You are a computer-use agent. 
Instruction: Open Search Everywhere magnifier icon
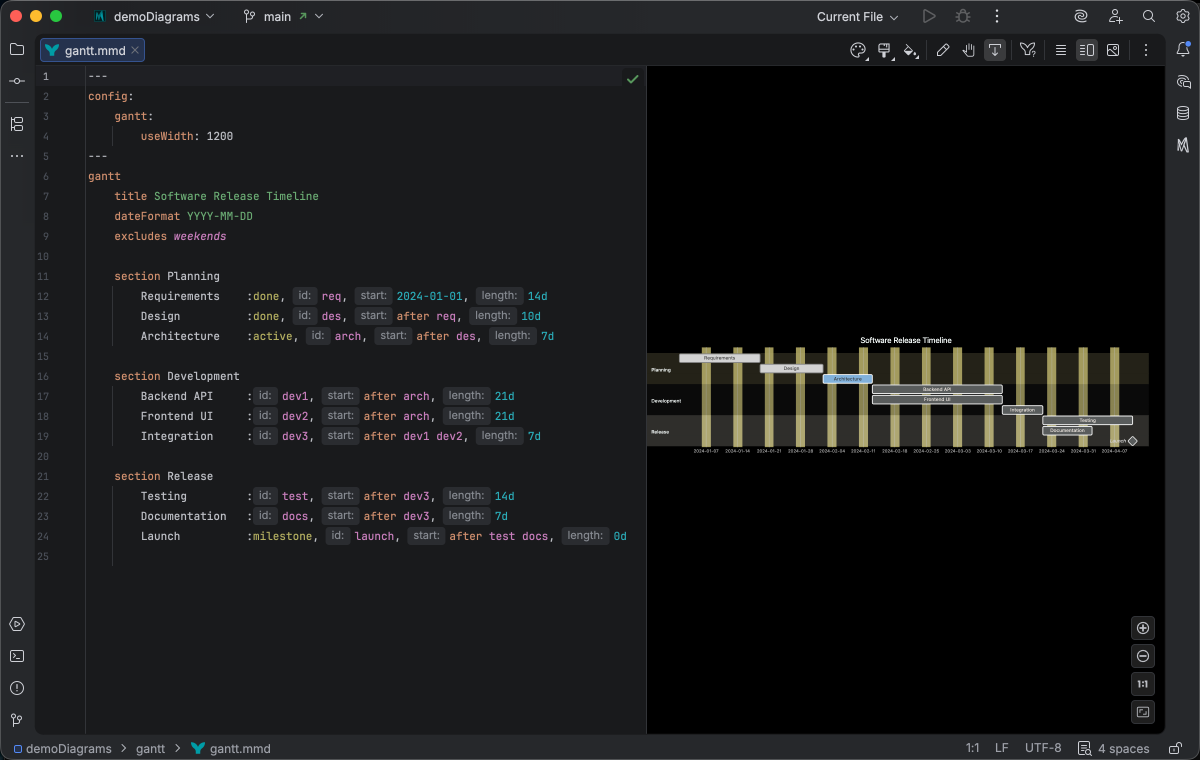(x=1149, y=16)
